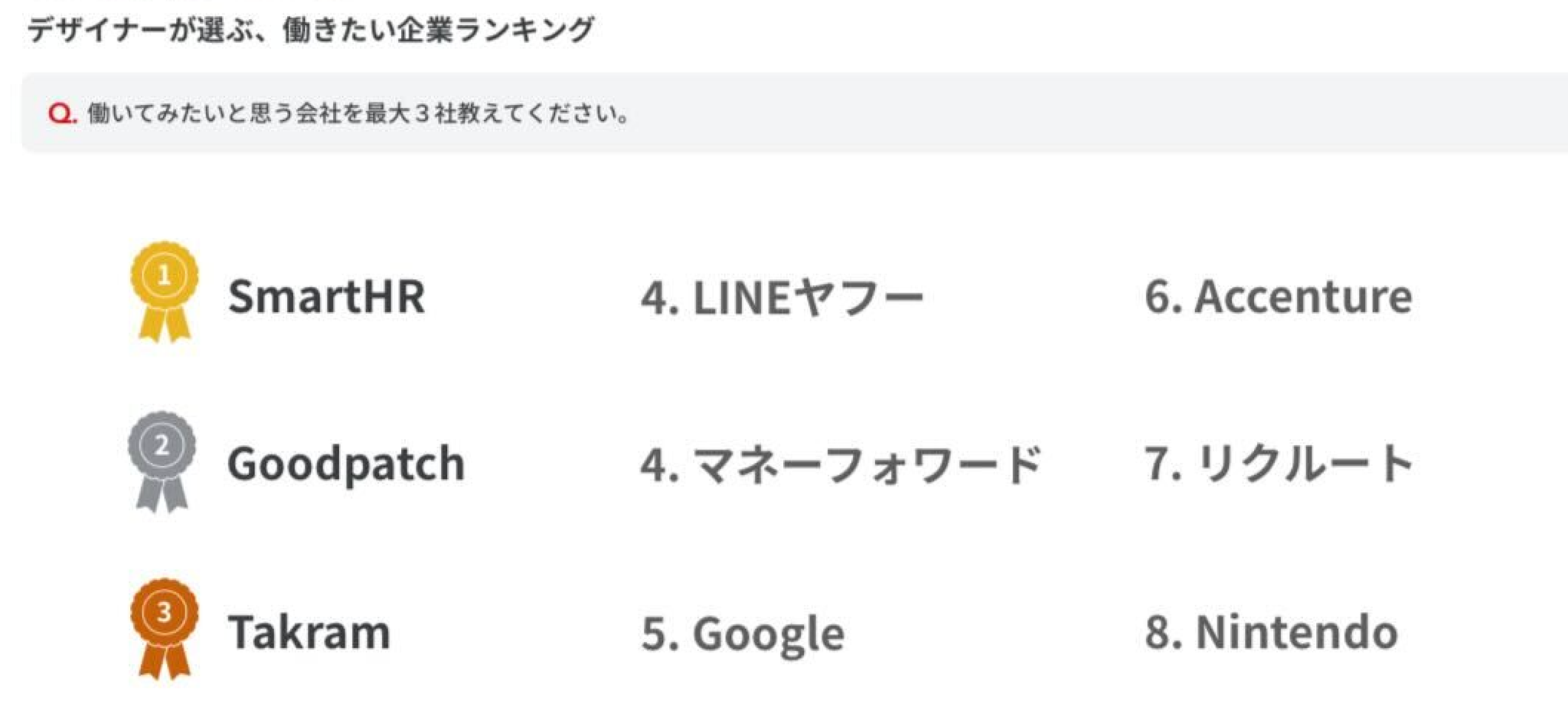Click rank number 6 before Accenture

pos(1159,297)
